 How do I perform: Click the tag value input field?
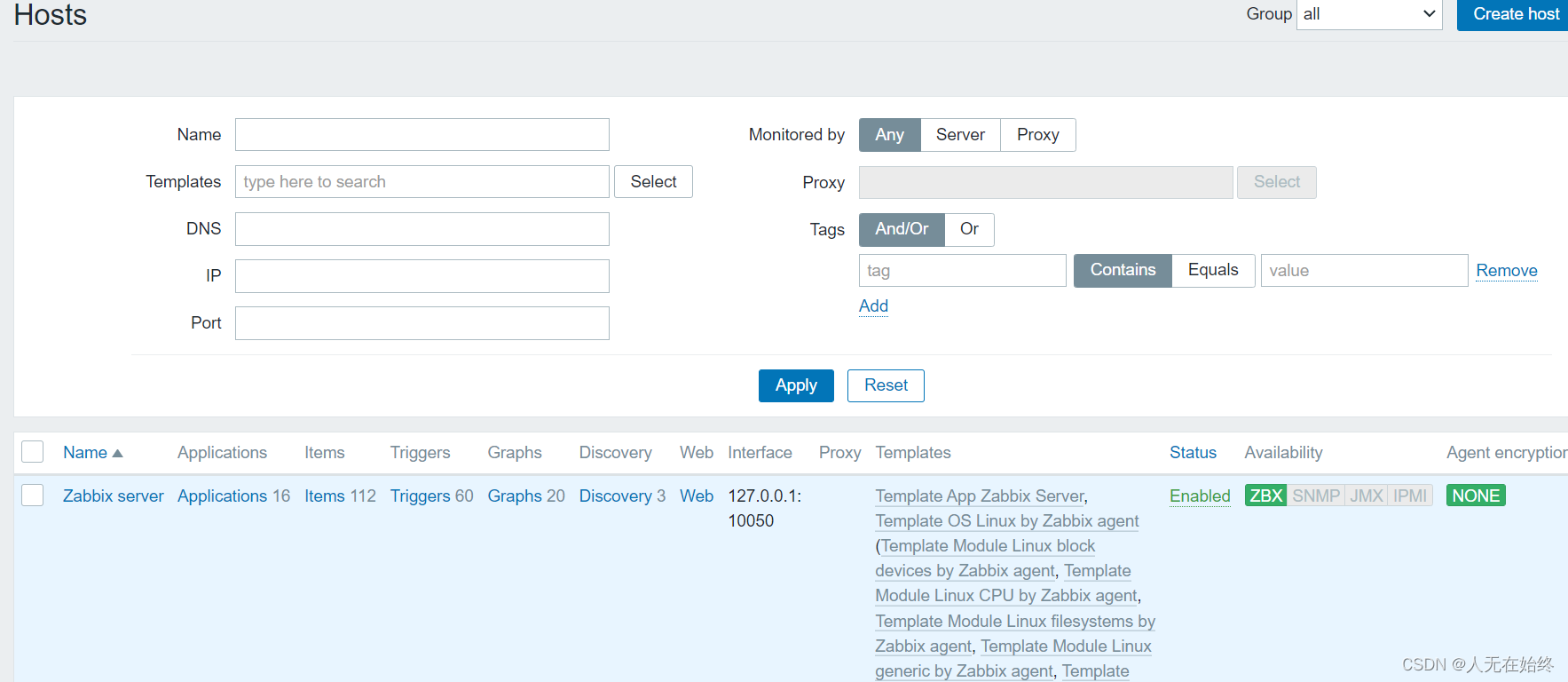[1364, 271]
